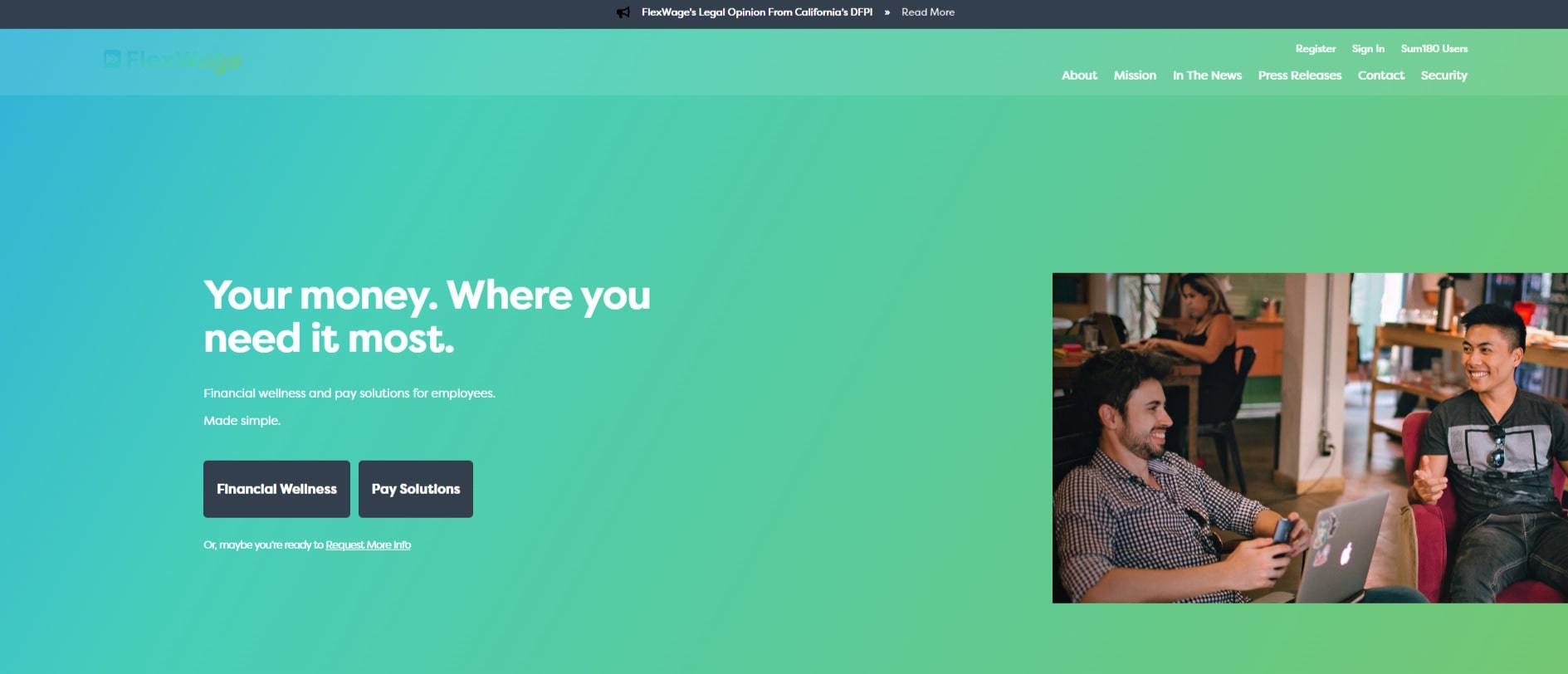Viewport: 1568px width, 674px height.
Task: Follow the Request More Info link
Action: [x=368, y=545]
